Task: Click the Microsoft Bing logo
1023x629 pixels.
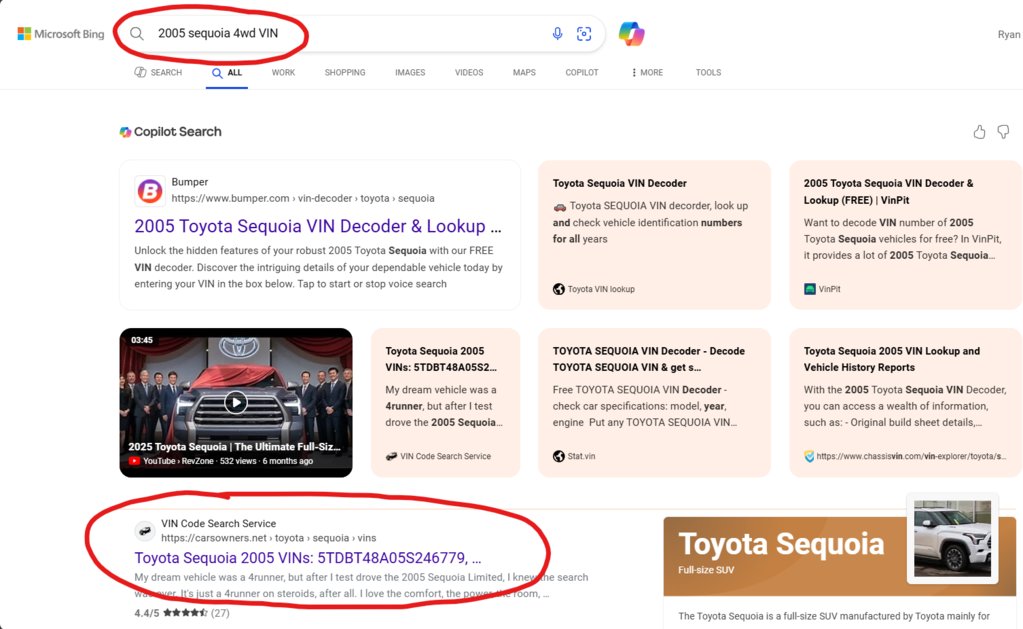Action: [61, 33]
